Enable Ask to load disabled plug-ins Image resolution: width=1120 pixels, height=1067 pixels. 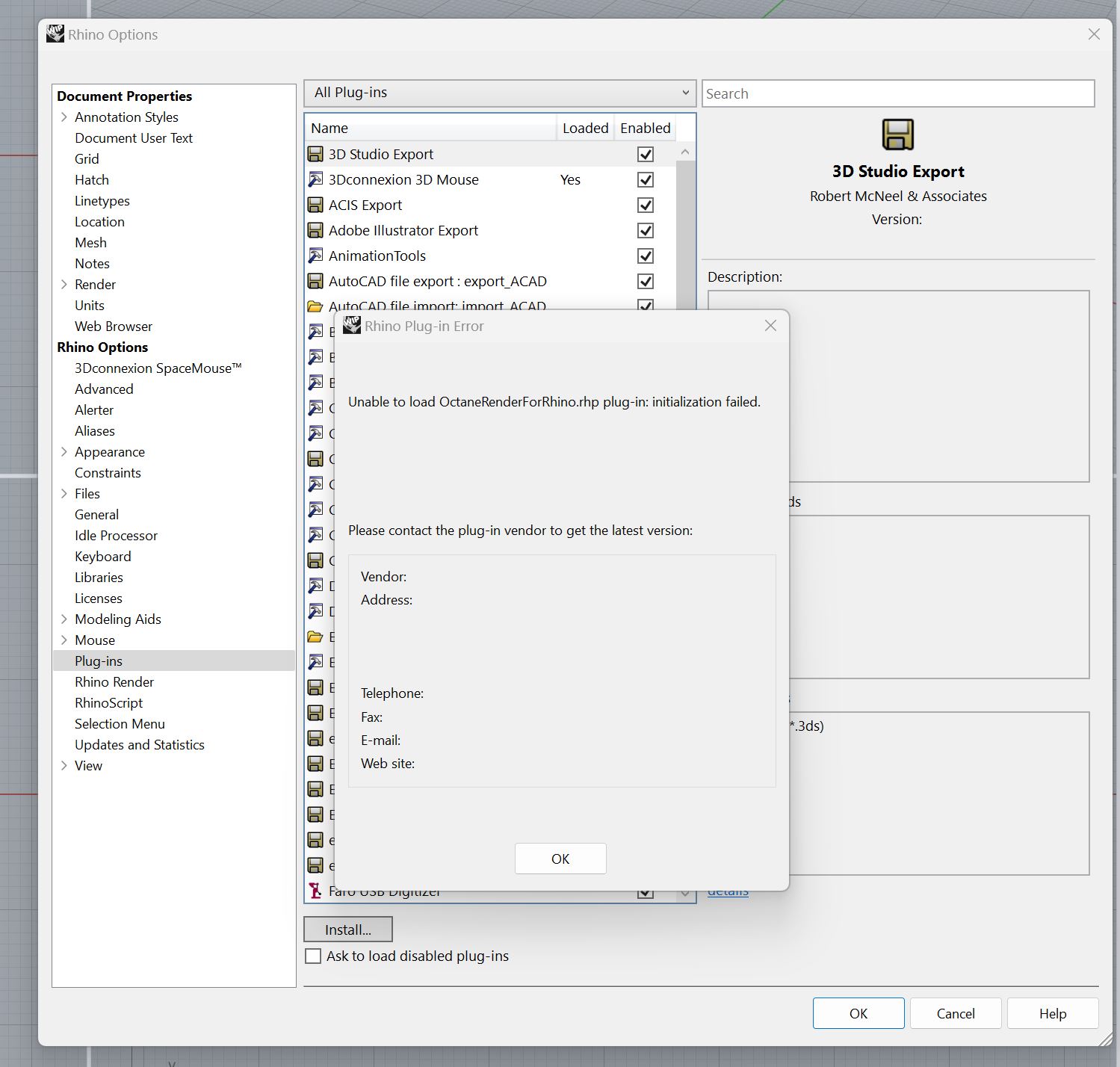314,956
